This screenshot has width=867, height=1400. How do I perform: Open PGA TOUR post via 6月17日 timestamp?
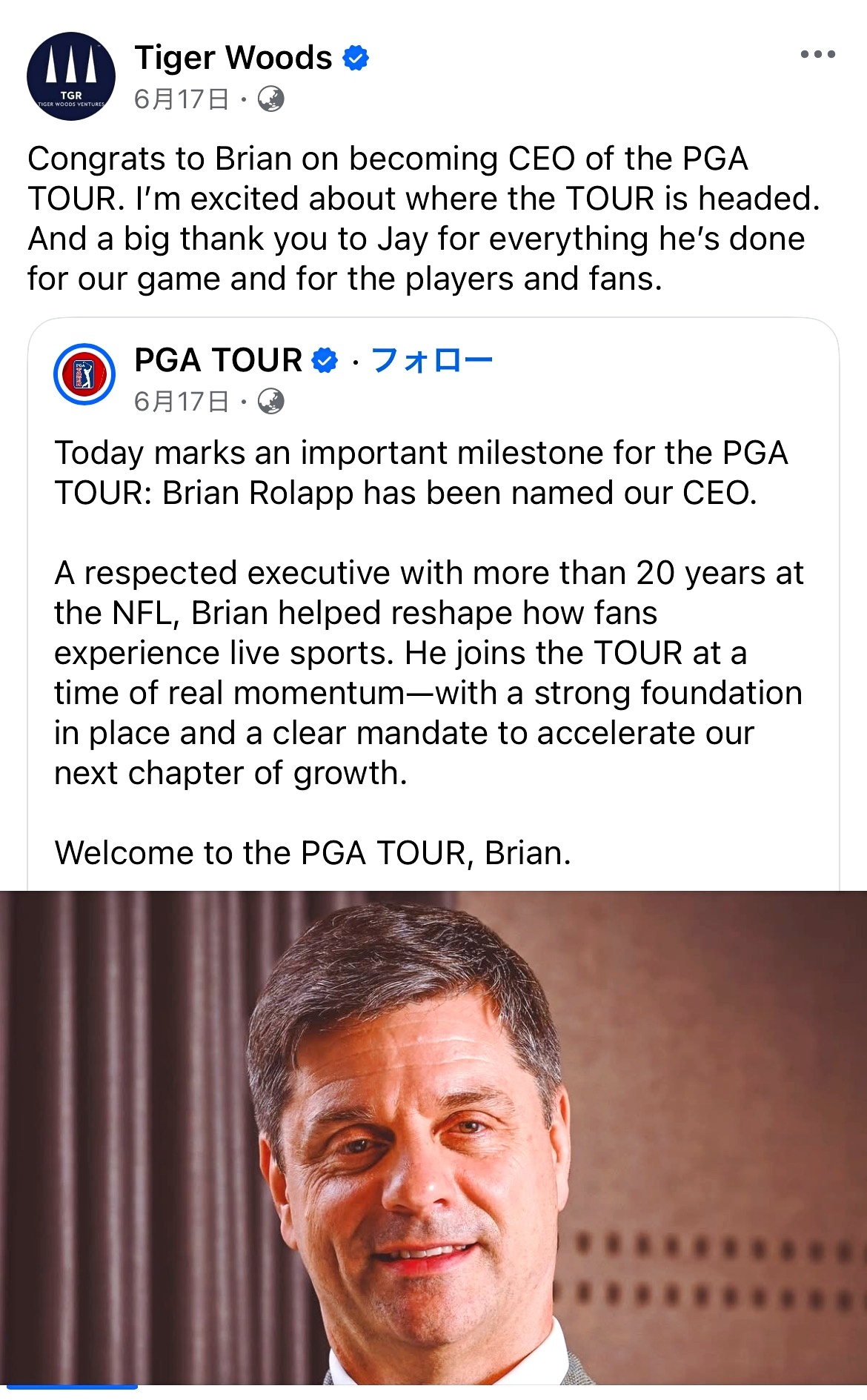click(x=182, y=401)
